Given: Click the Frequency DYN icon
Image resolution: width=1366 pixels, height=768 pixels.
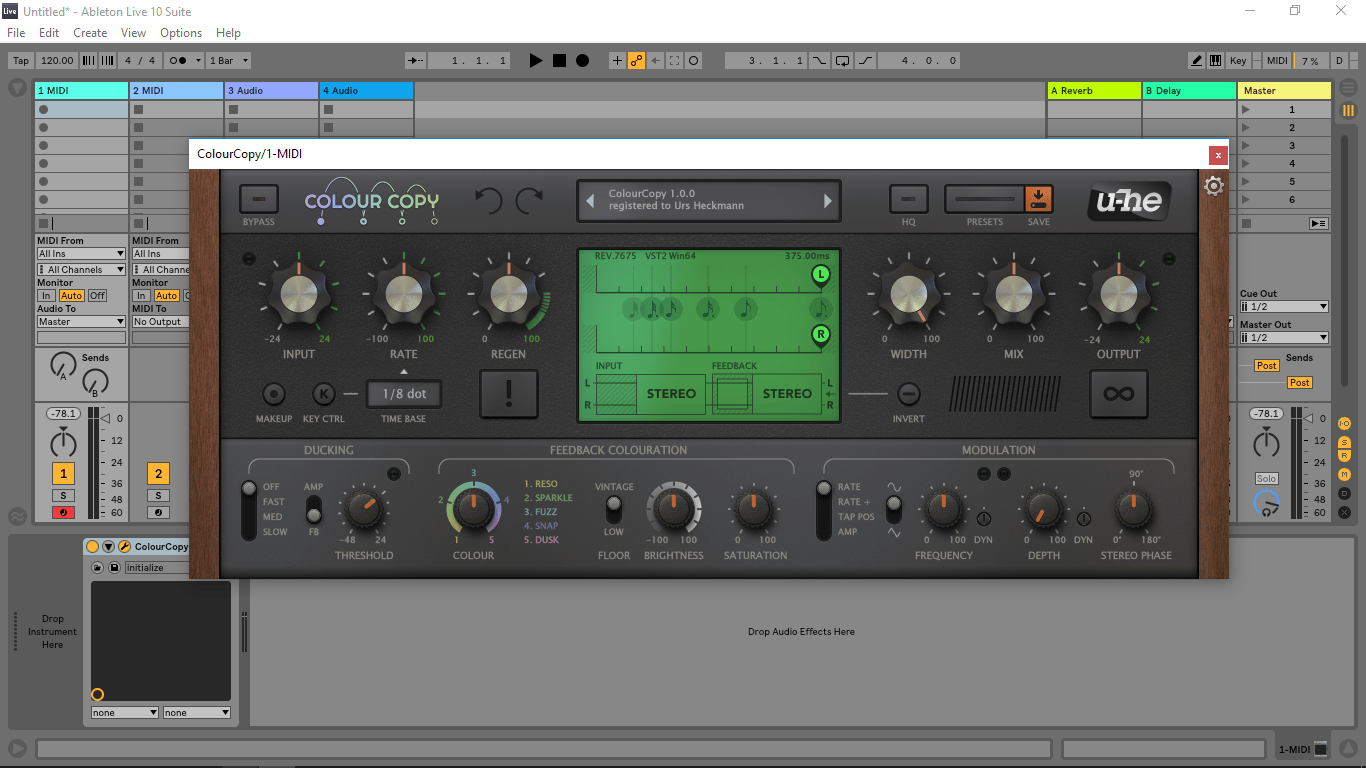Looking at the screenshot, I should pos(983,518).
